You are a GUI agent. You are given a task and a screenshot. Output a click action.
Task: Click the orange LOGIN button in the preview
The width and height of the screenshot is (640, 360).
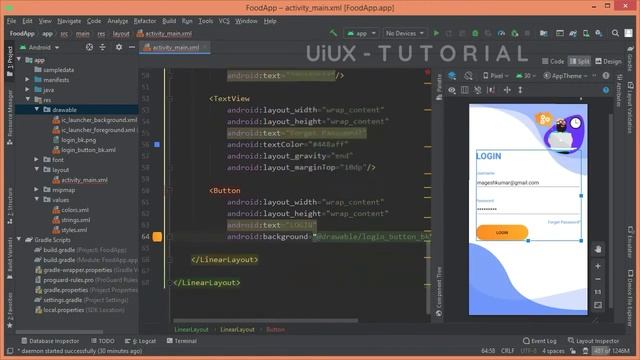(x=502, y=232)
